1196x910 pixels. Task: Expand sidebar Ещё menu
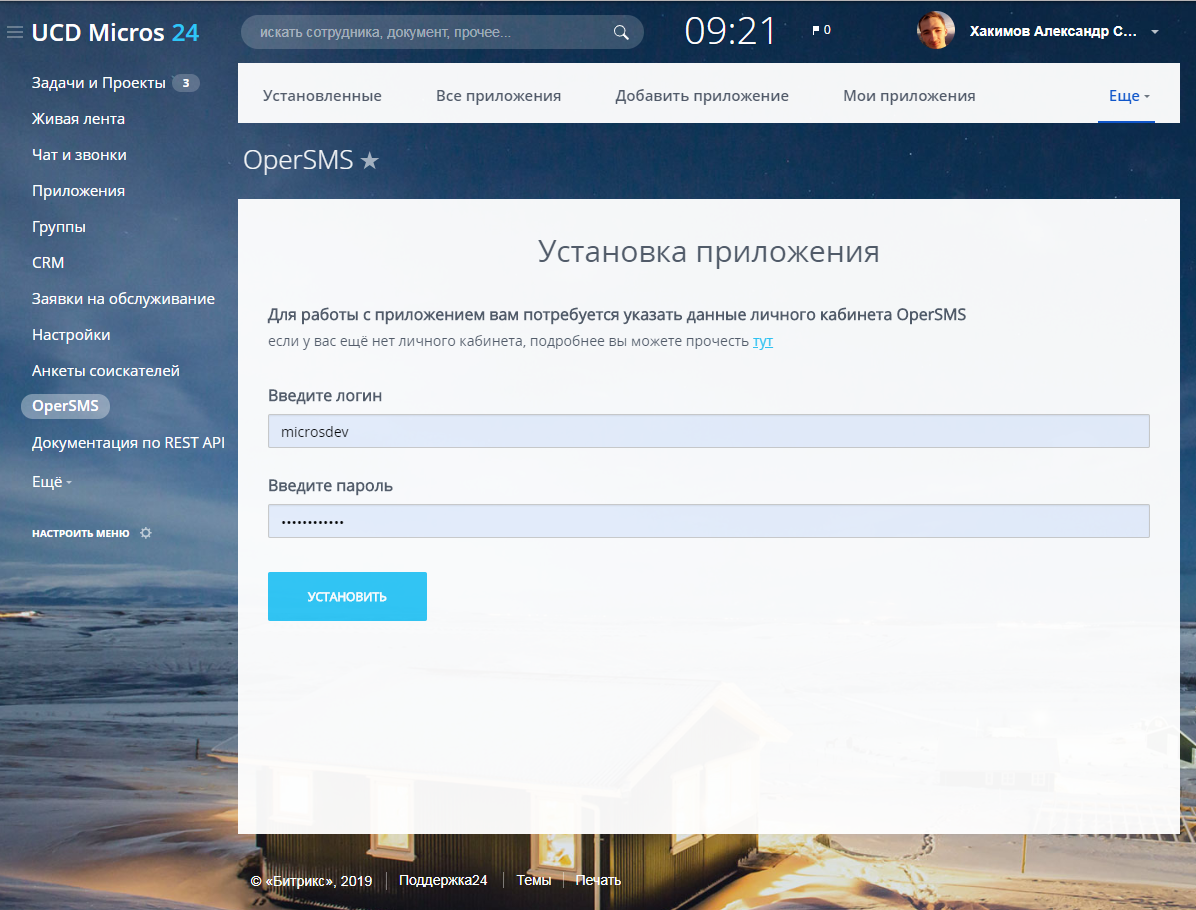(52, 482)
